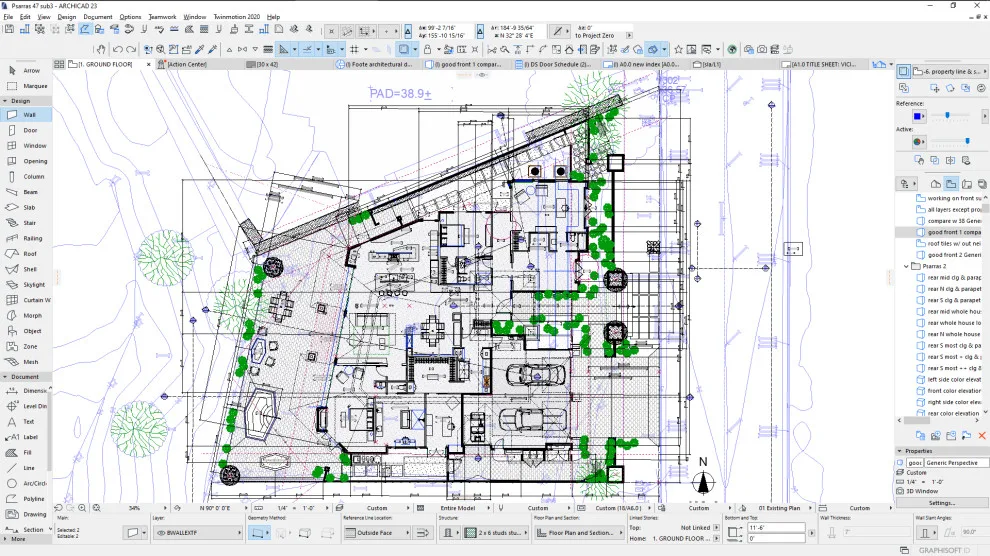Screen dimensions: 990x556
Task: Collapse the Psarras 2 folder
Action: pos(907,266)
